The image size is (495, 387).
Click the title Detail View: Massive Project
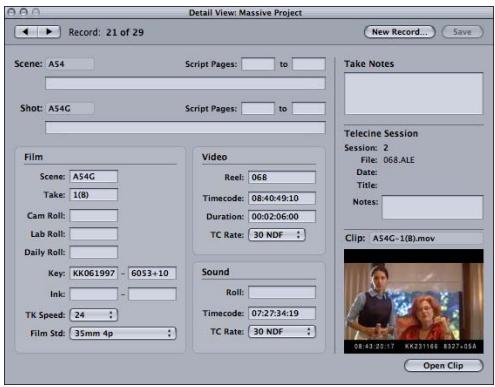click(x=245, y=13)
